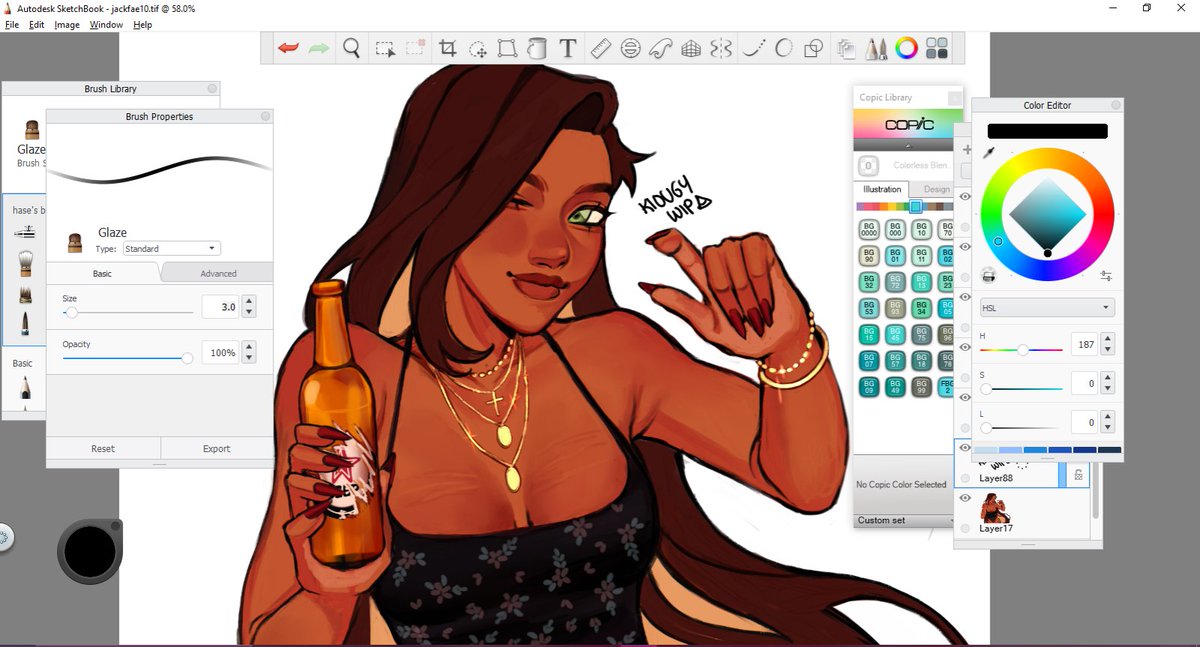This screenshot has height=647, width=1200.
Task: Click the green Redo arrow
Action: tap(319, 47)
